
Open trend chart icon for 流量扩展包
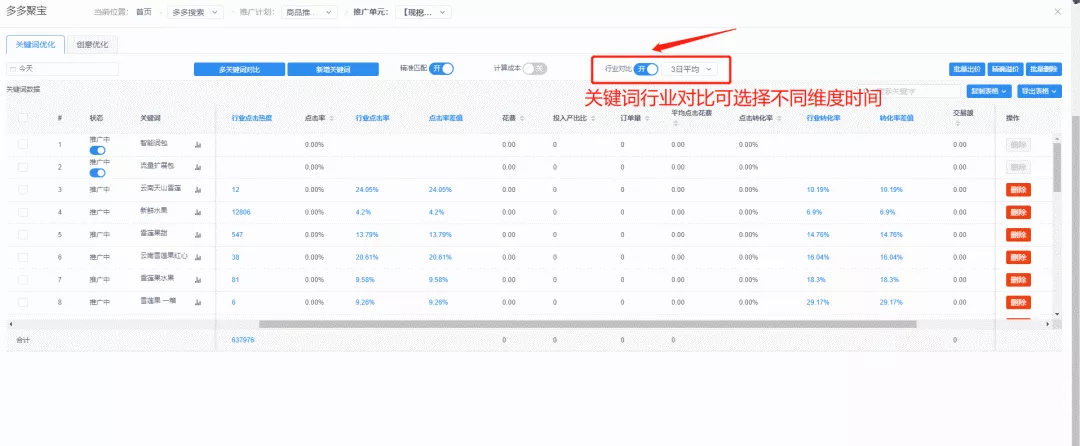pos(198,167)
